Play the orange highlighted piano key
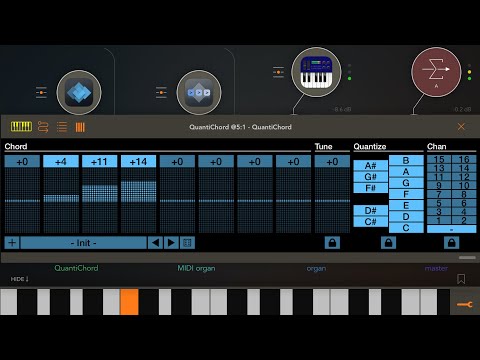This screenshot has width=480, height=360. (129, 302)
